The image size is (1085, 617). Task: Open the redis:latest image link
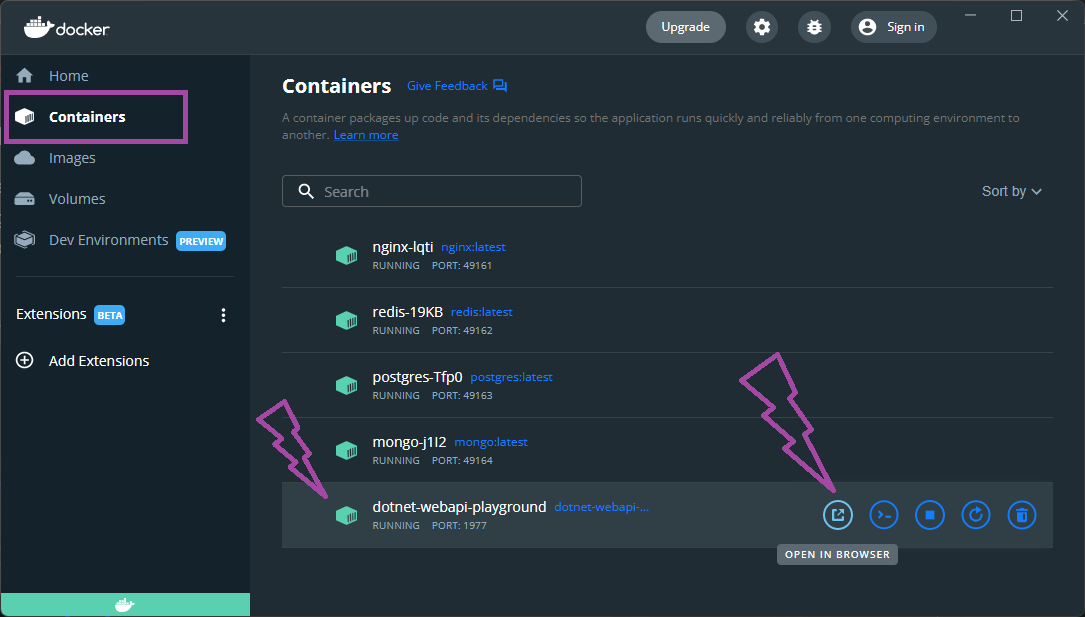coord(482,312)
